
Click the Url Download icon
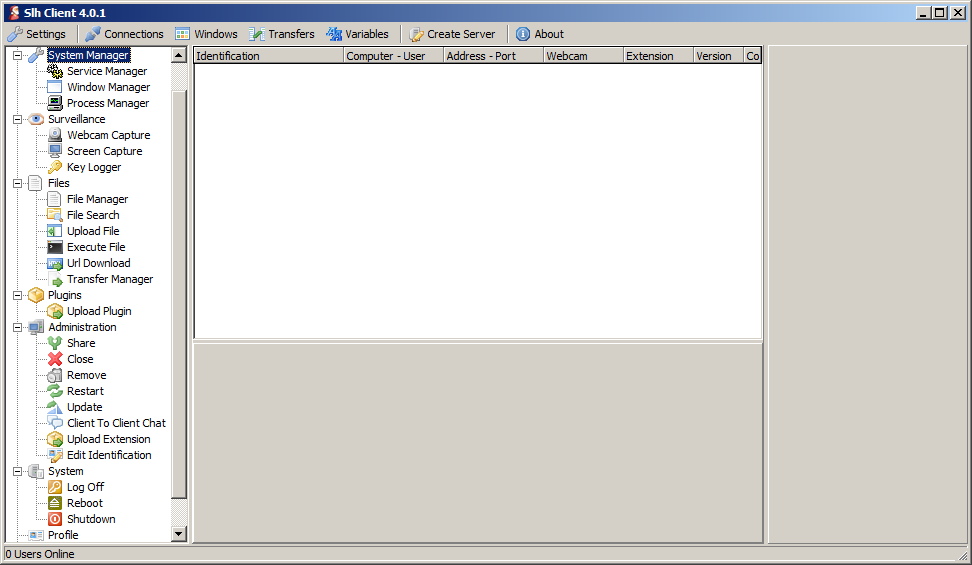[x=55, y=263]
